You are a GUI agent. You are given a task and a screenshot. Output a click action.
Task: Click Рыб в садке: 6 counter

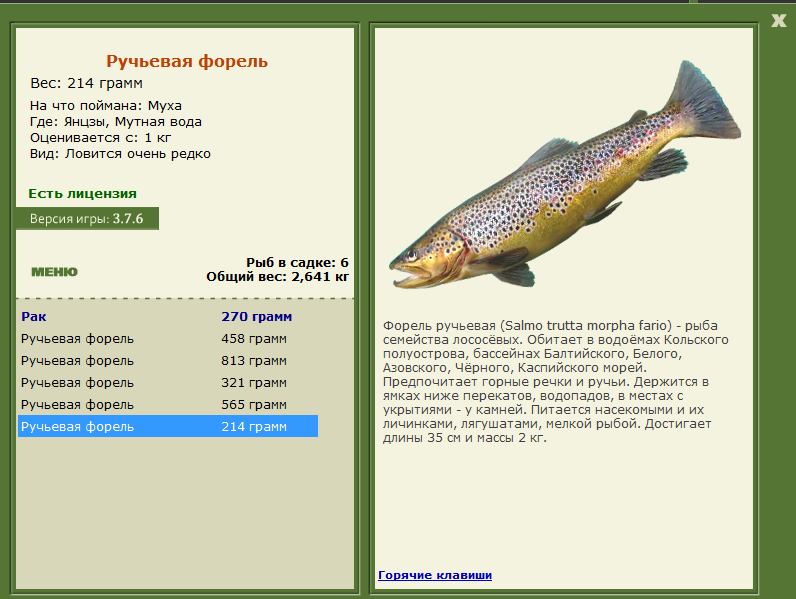pyautogui.click(x=297, y=262)
